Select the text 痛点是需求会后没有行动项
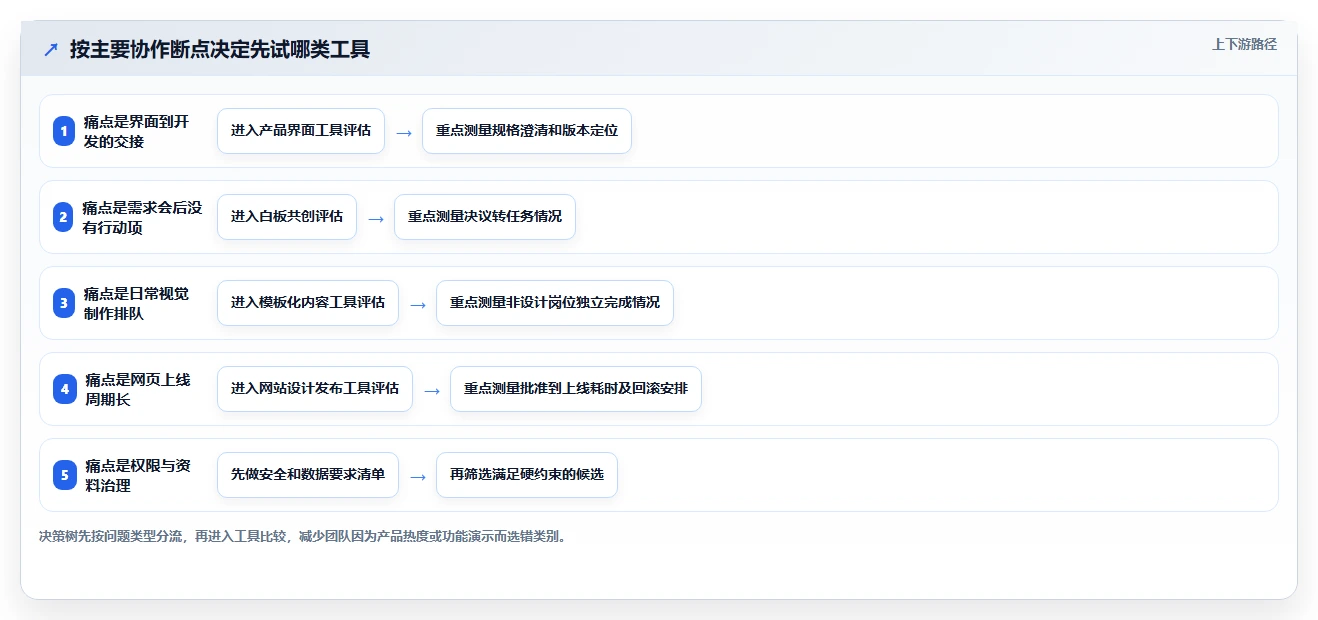This screenshot has height=620, width=1318. [x=142, y=217]
